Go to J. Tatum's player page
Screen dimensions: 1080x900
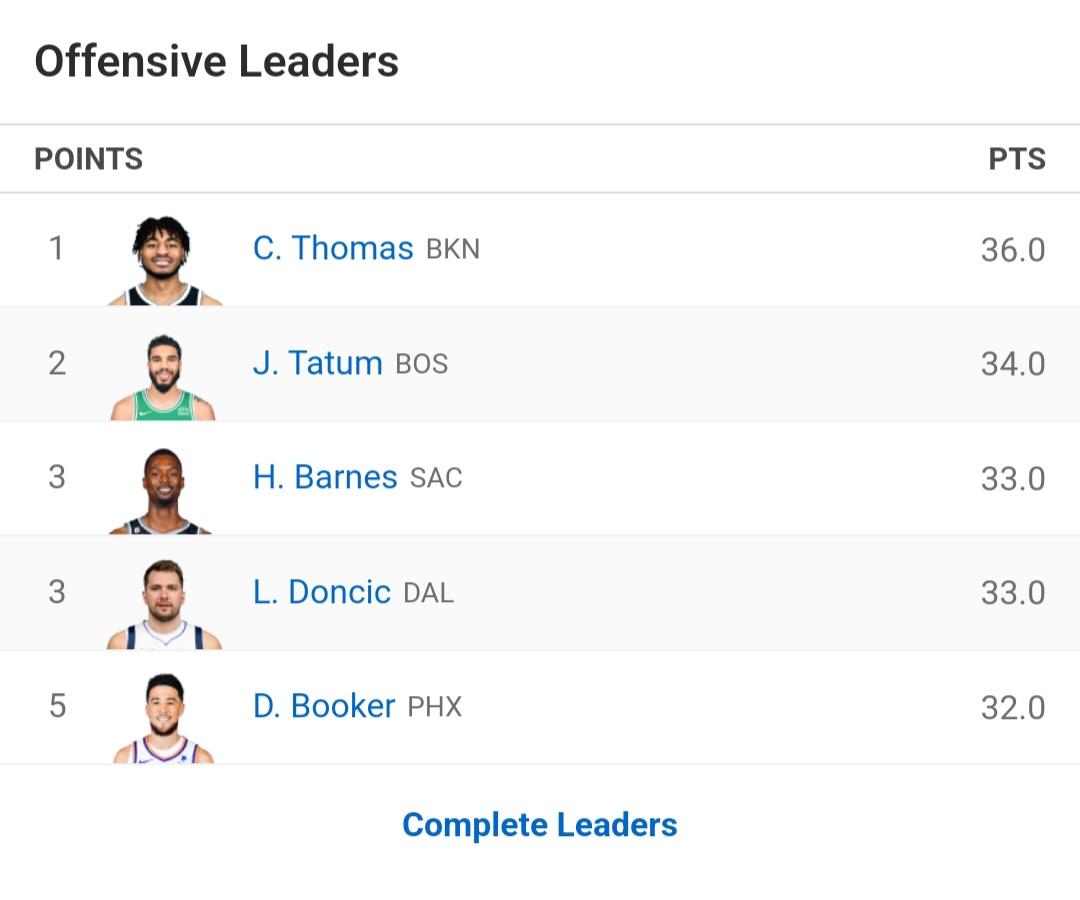[x=317, y=362]
